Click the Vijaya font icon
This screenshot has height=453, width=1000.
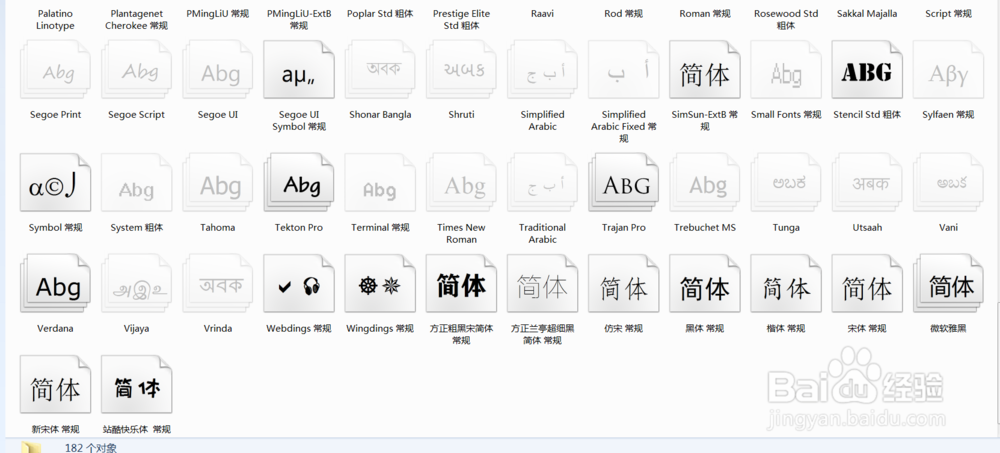click(136, 283)
